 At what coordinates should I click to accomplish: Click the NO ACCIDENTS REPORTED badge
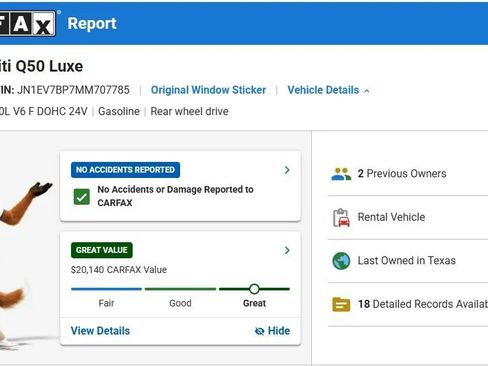[125, 170]
